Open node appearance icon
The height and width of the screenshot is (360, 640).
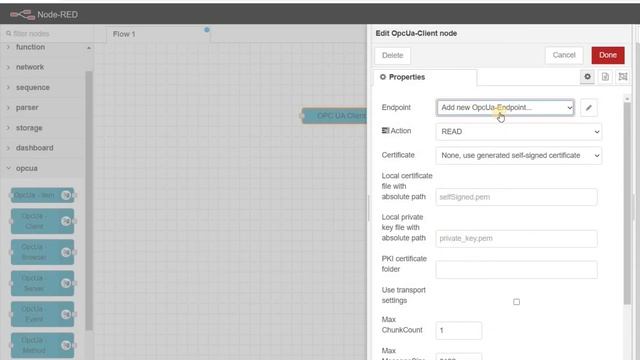pos(622,77)
